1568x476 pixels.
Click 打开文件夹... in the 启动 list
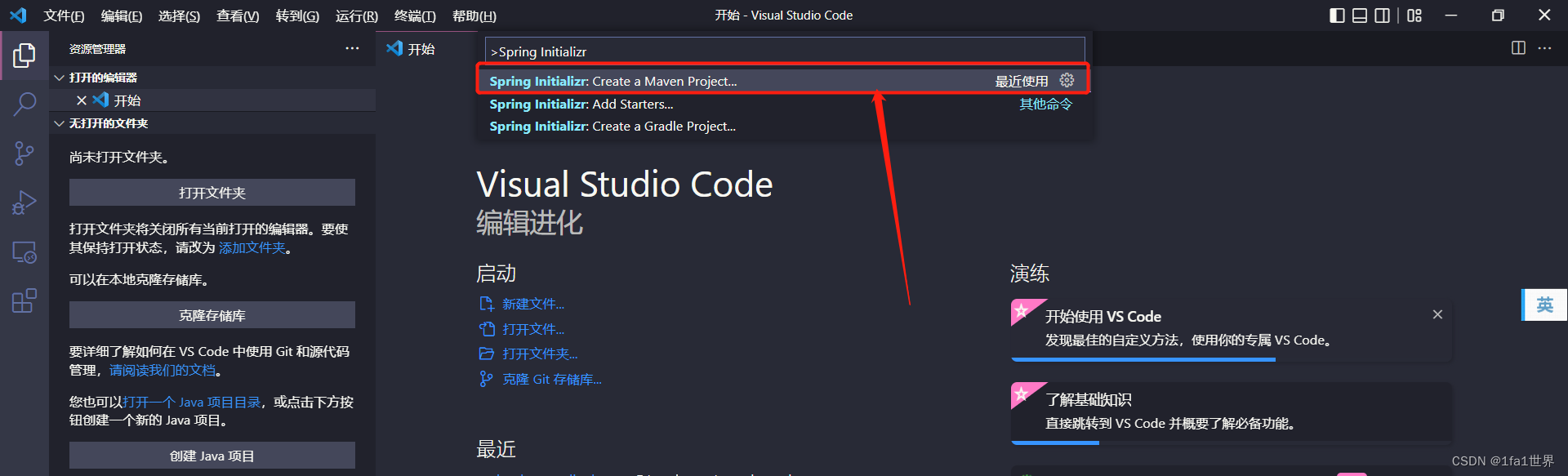pos(540,354)
